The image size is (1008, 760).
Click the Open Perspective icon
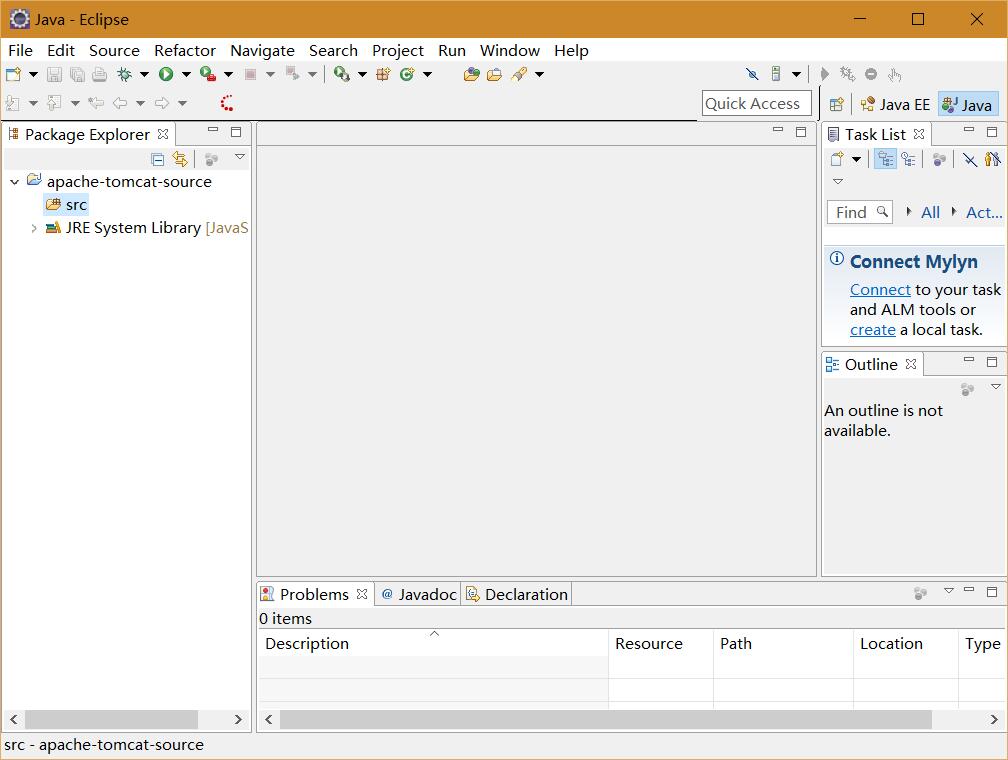[x=837, y=104]
